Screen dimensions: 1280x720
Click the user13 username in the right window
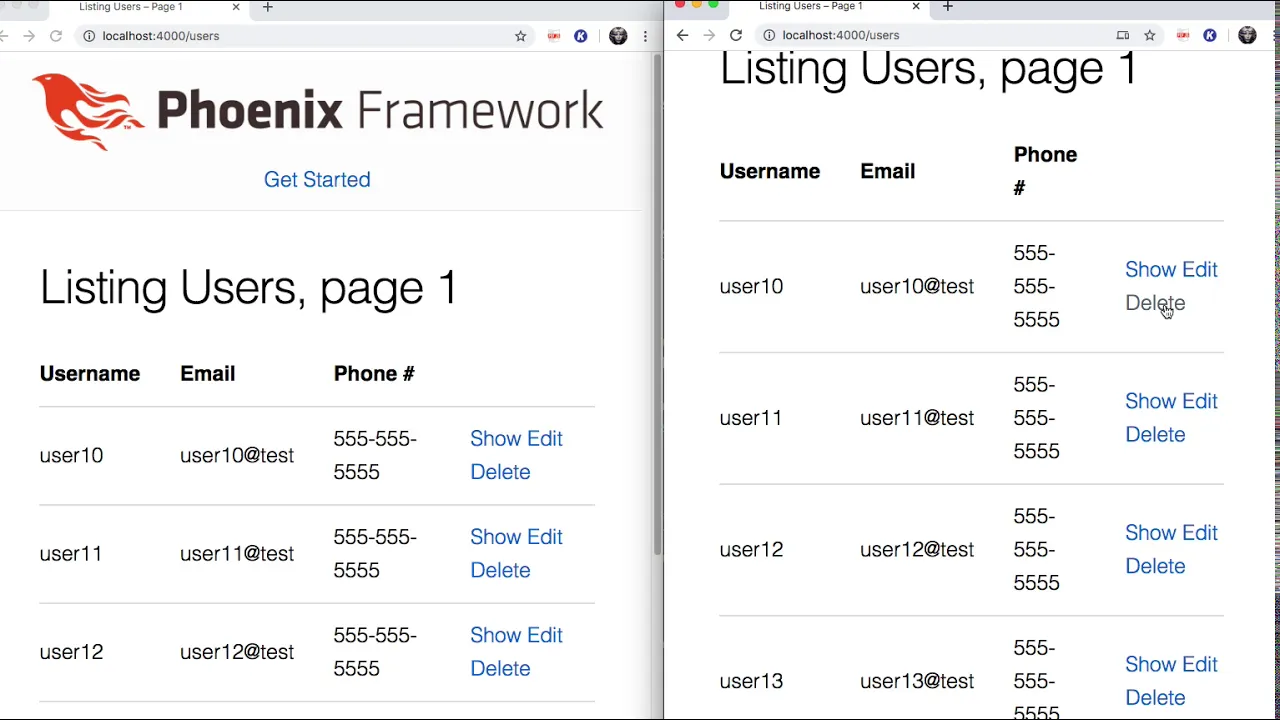coord(751,681)
